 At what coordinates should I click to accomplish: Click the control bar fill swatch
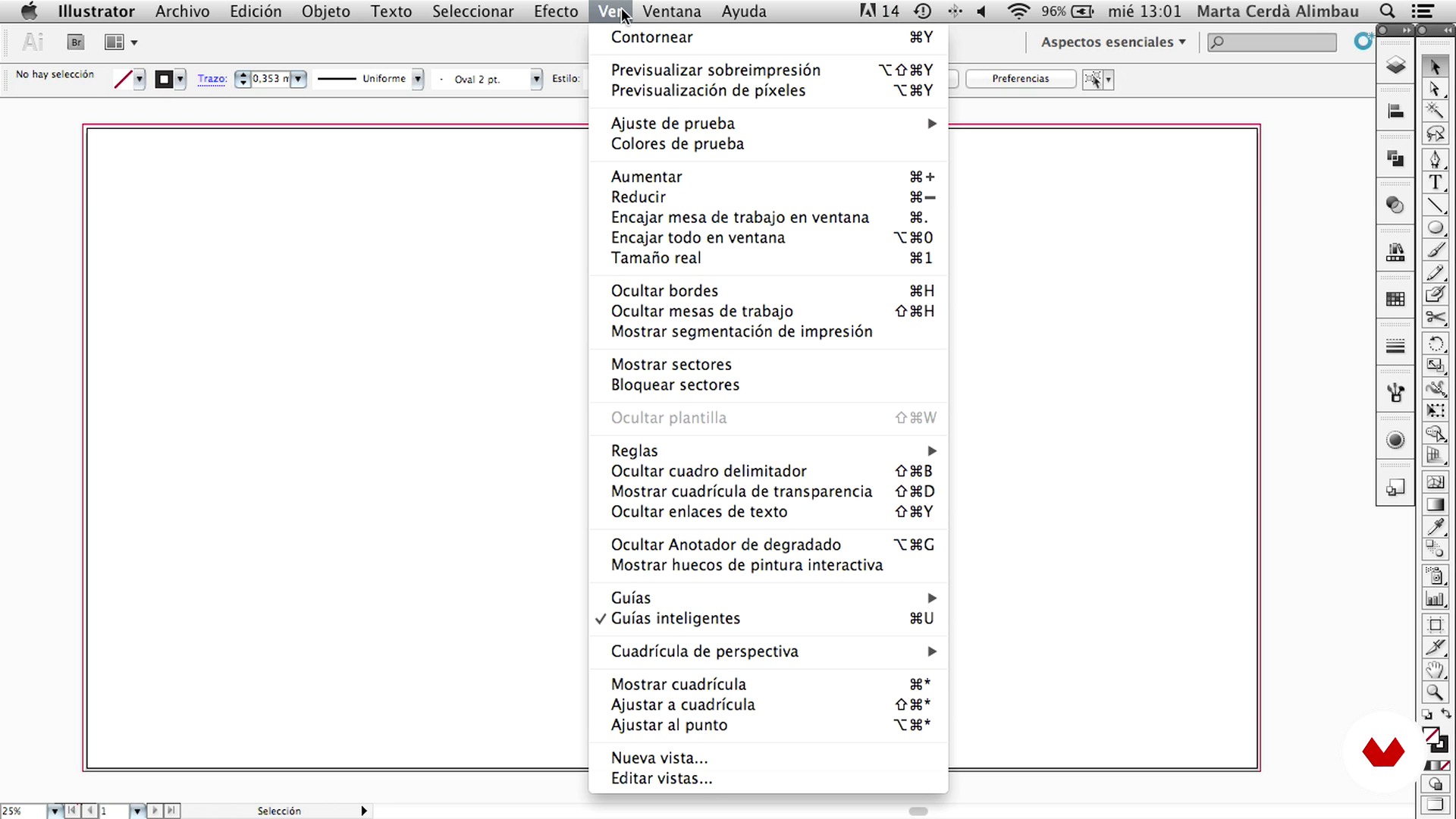123,79
